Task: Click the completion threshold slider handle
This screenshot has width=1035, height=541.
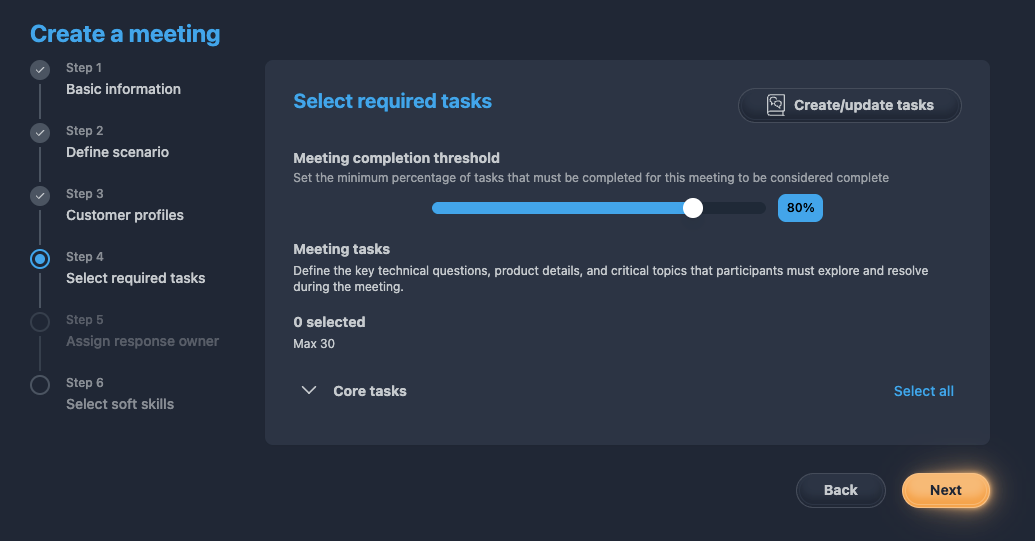Action: click(x=693, y=208)
